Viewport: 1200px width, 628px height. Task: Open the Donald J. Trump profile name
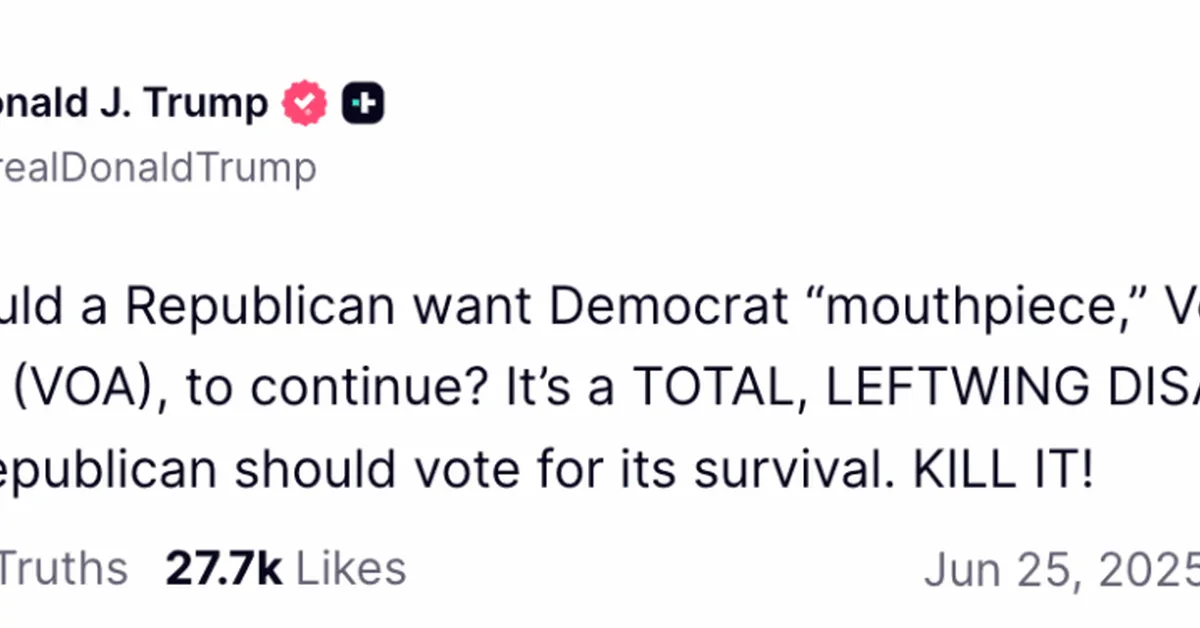[x=134, y=104]
